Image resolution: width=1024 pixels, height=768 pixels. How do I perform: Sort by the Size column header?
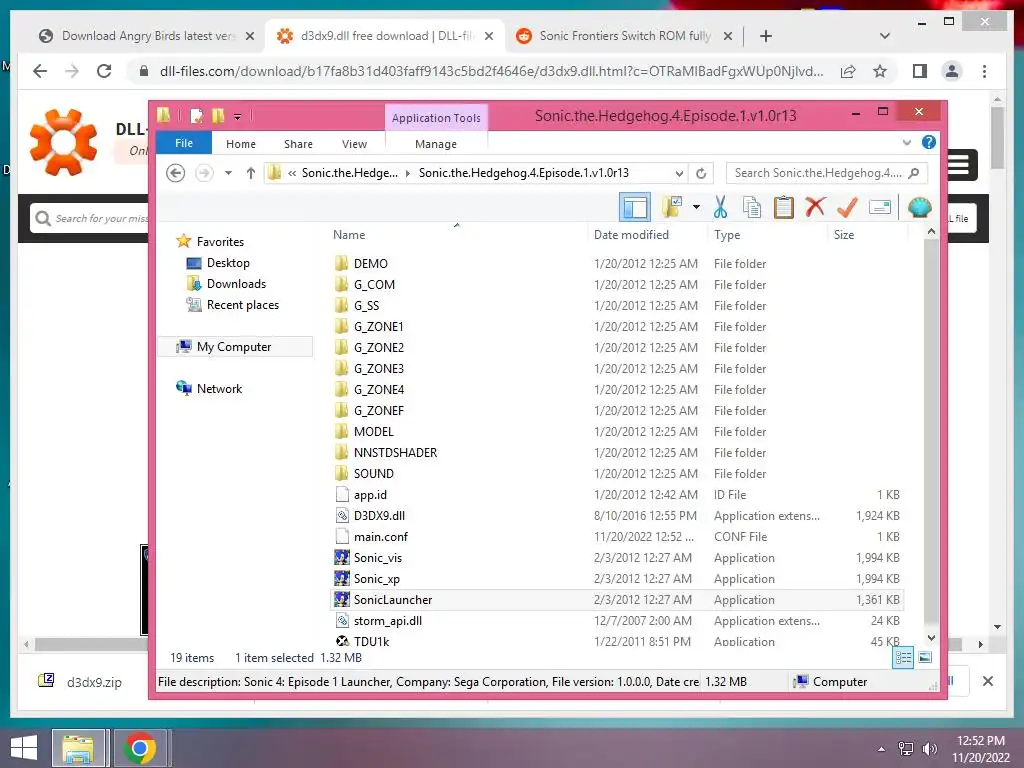pyautogui.click(x=844, y=234)
